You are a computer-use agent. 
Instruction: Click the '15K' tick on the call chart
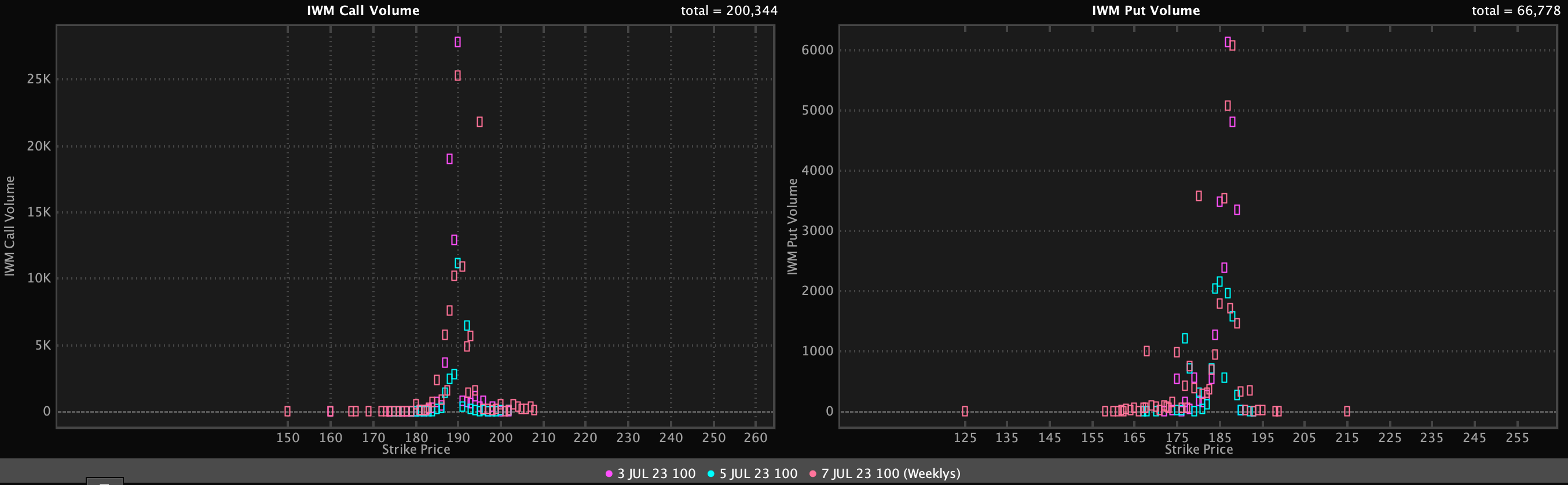pos(39,212)
